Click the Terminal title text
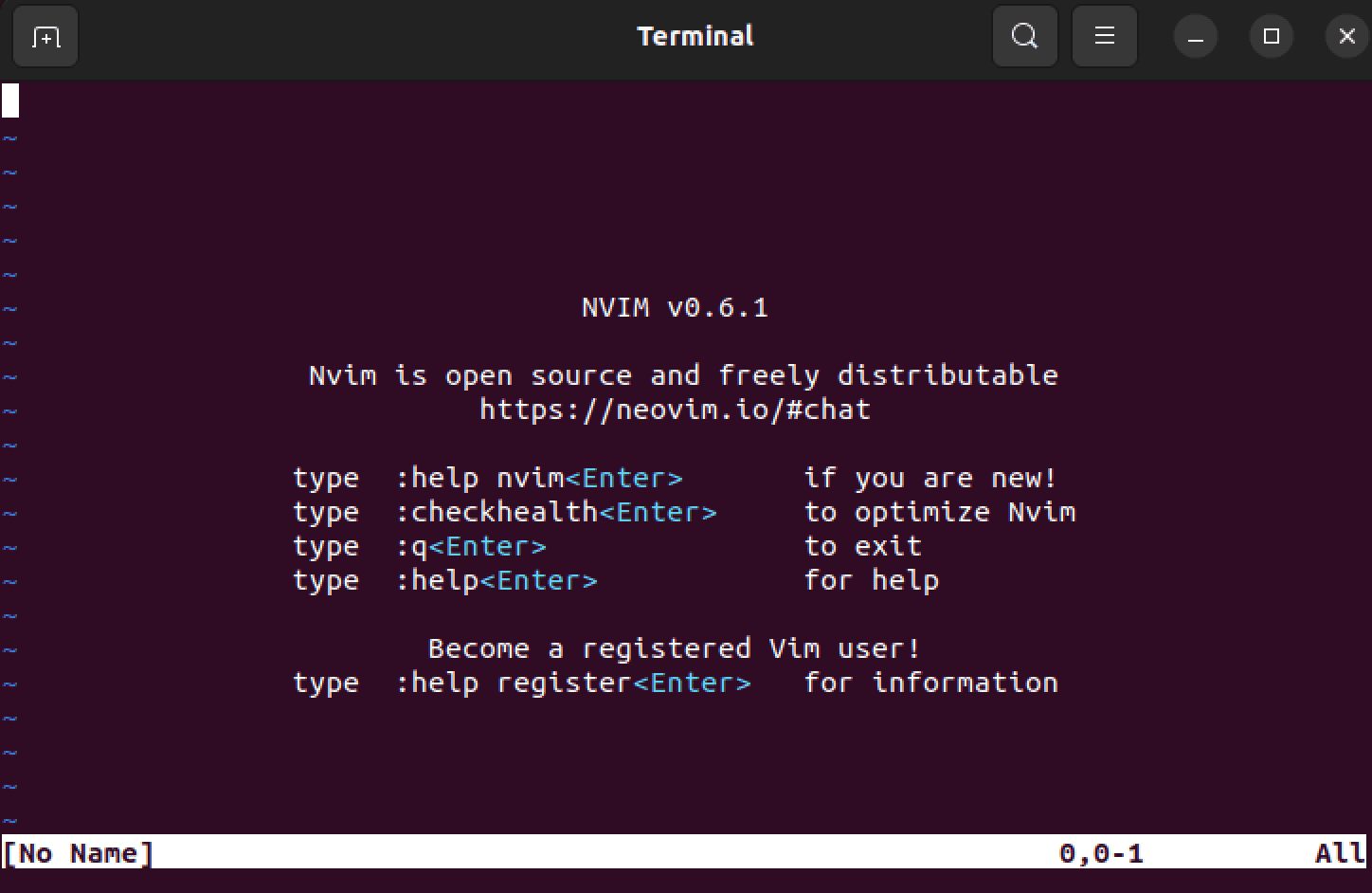This screenshot has width=1372, height=893. pyautogui.click(x=695, y=36)
